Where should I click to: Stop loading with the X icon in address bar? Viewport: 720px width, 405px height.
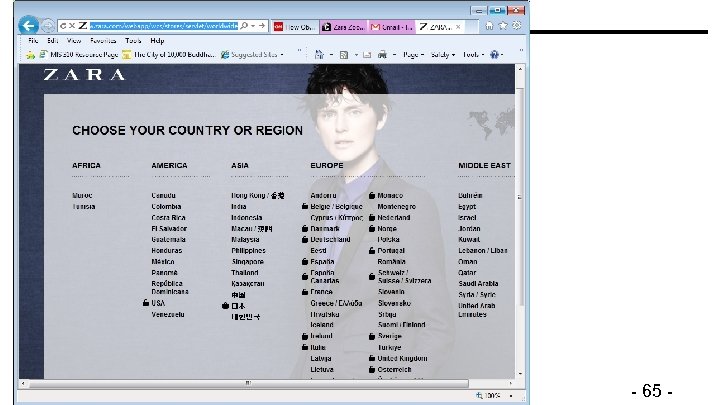[x=72, y=26]
